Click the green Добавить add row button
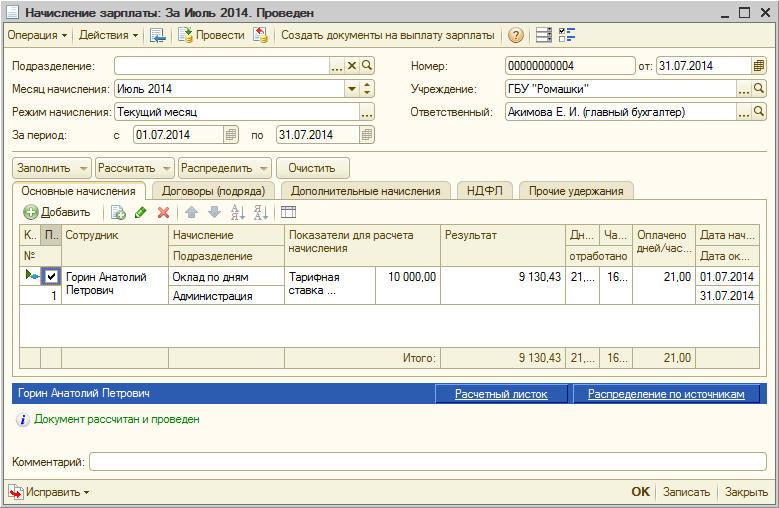Viewport: 779px width, 508px height. pos(57,213)
